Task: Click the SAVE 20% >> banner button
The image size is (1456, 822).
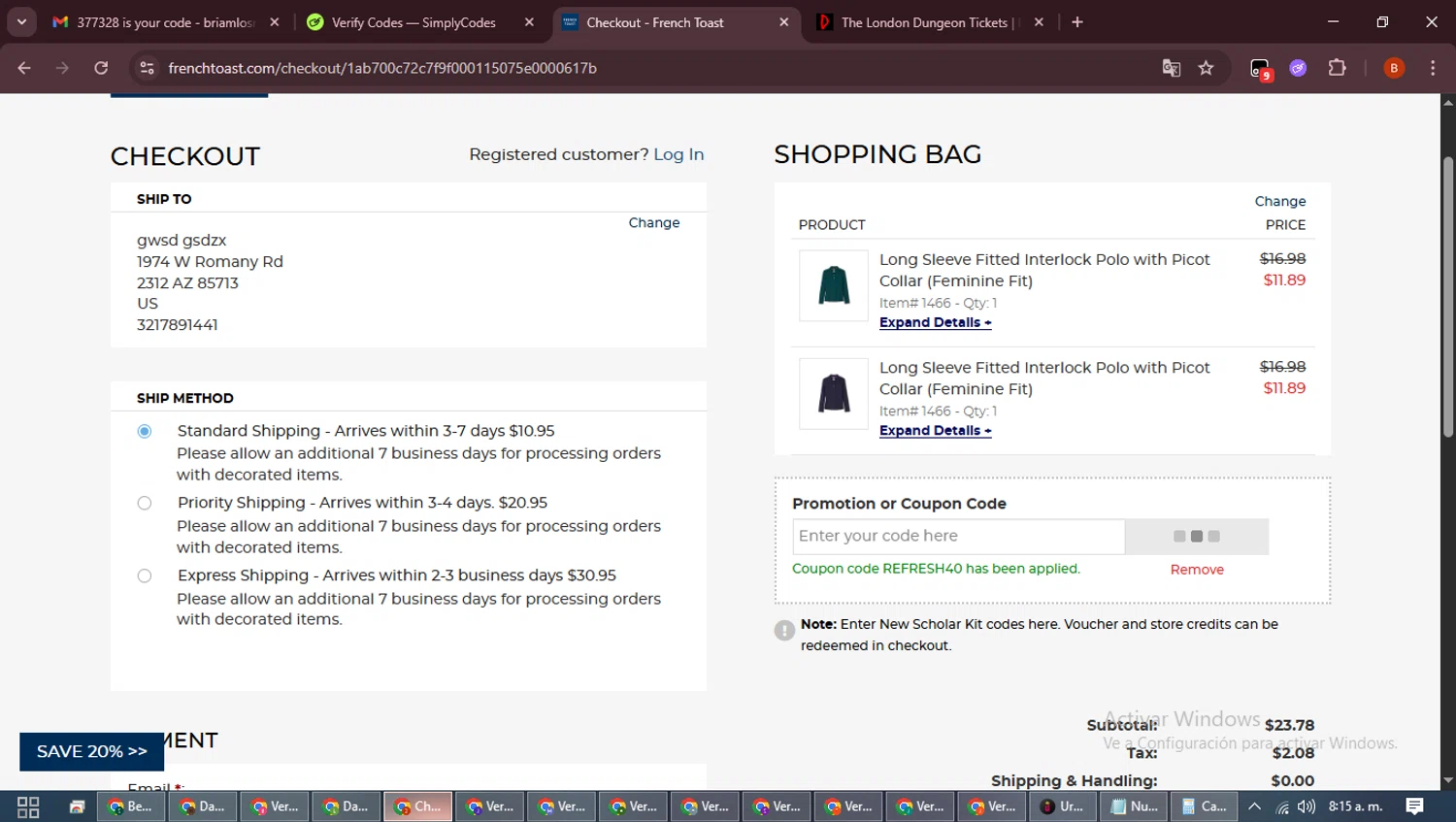Action: point(92,751)
